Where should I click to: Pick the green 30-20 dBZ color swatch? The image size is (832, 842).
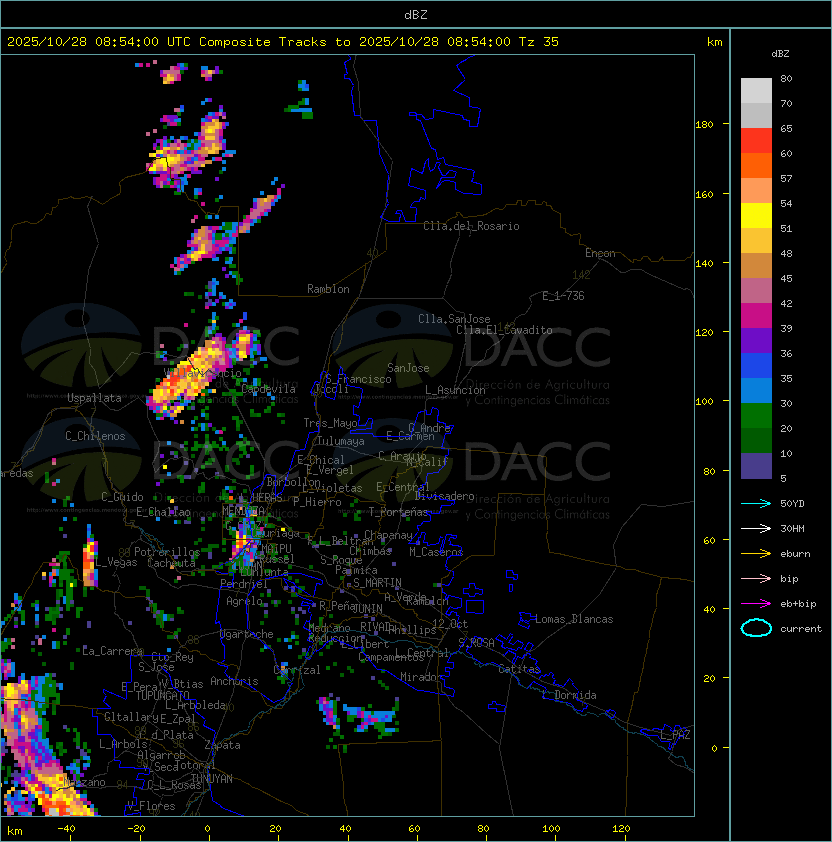coord(756,416)
